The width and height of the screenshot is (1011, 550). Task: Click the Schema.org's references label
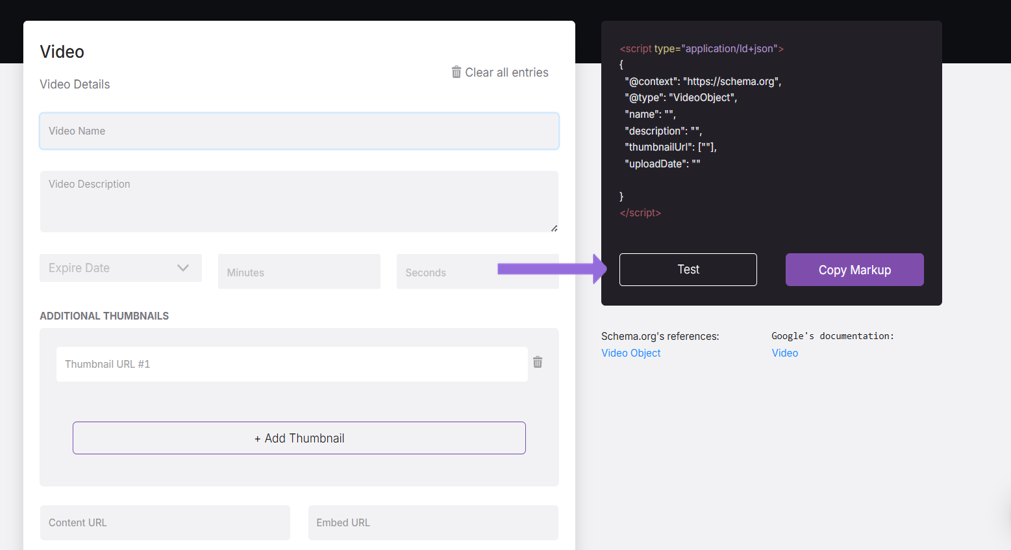660,336
